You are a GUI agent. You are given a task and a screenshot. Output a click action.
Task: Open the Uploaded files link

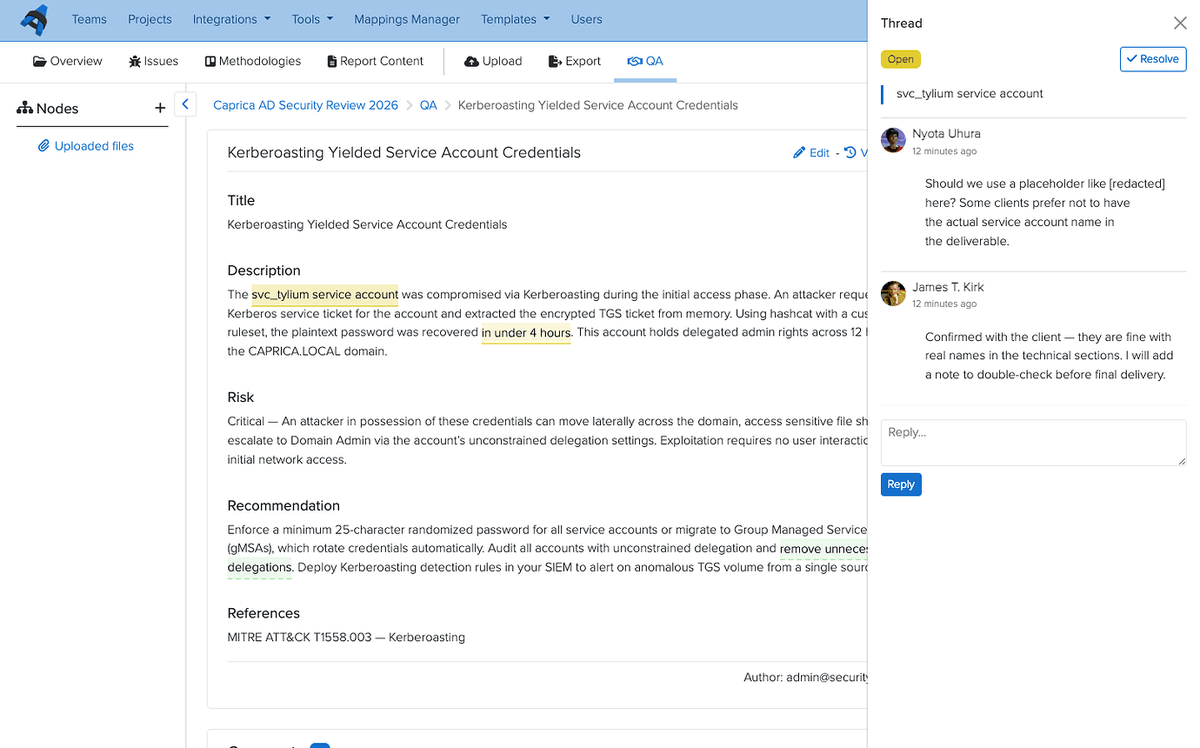pos(86,146)
